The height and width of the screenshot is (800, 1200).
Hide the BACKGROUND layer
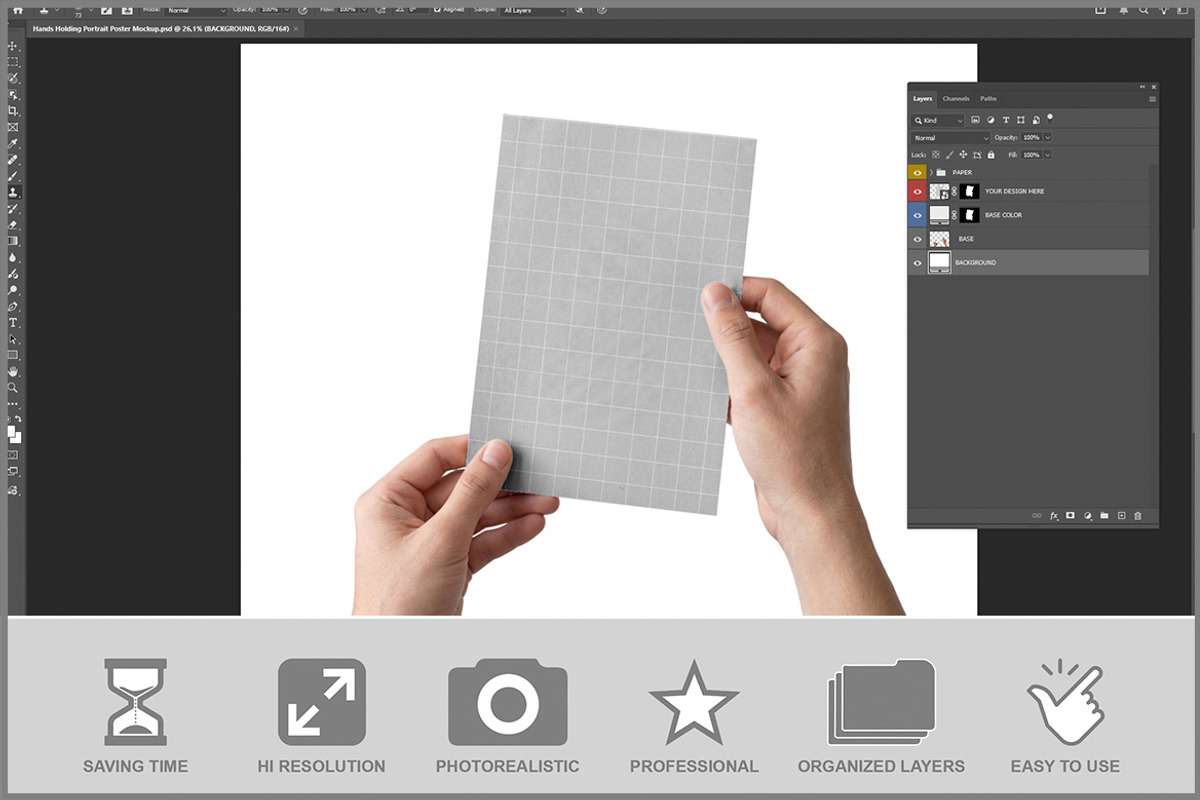pos(918,263)
